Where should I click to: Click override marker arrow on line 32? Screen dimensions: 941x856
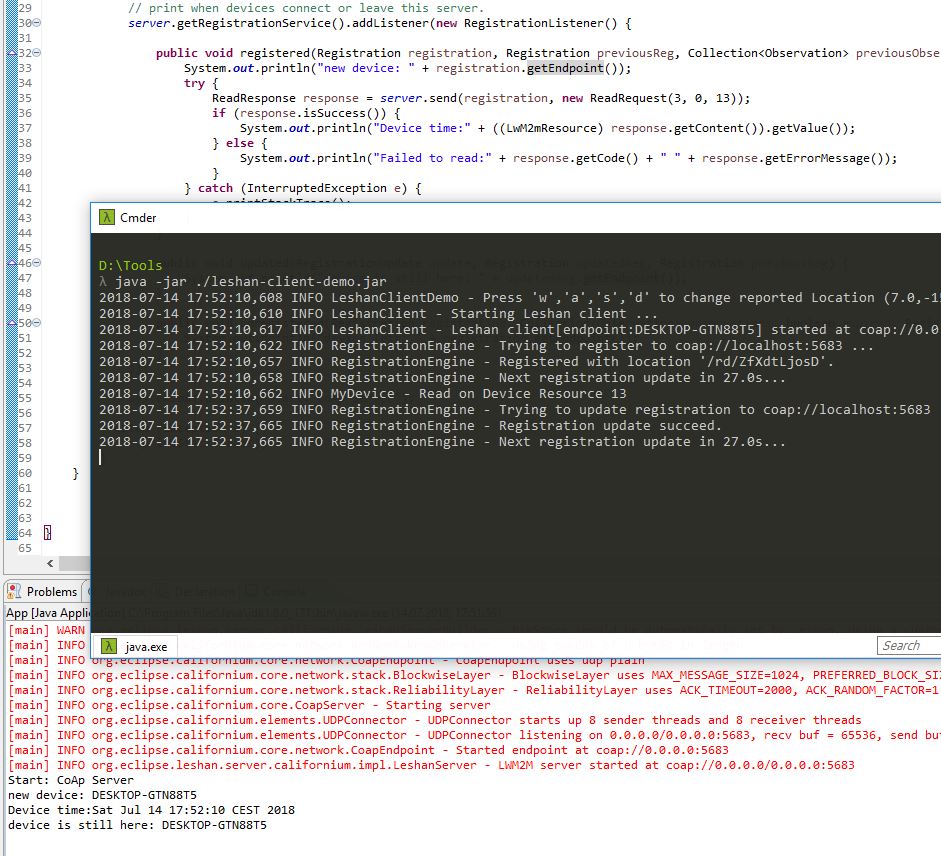pos(11,53)
